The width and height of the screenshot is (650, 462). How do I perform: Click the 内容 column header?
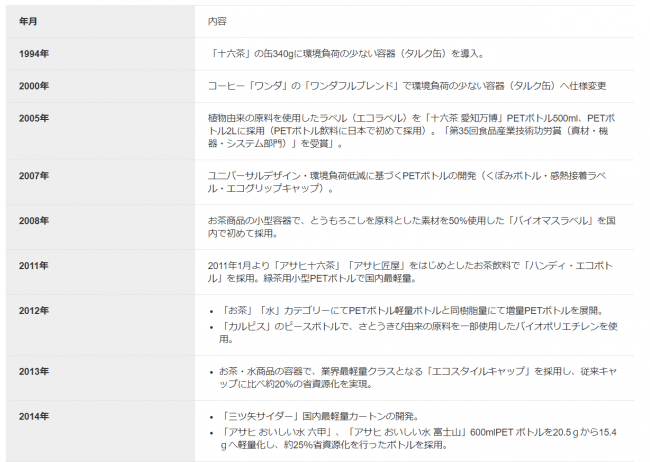click(x=217, y=21)
